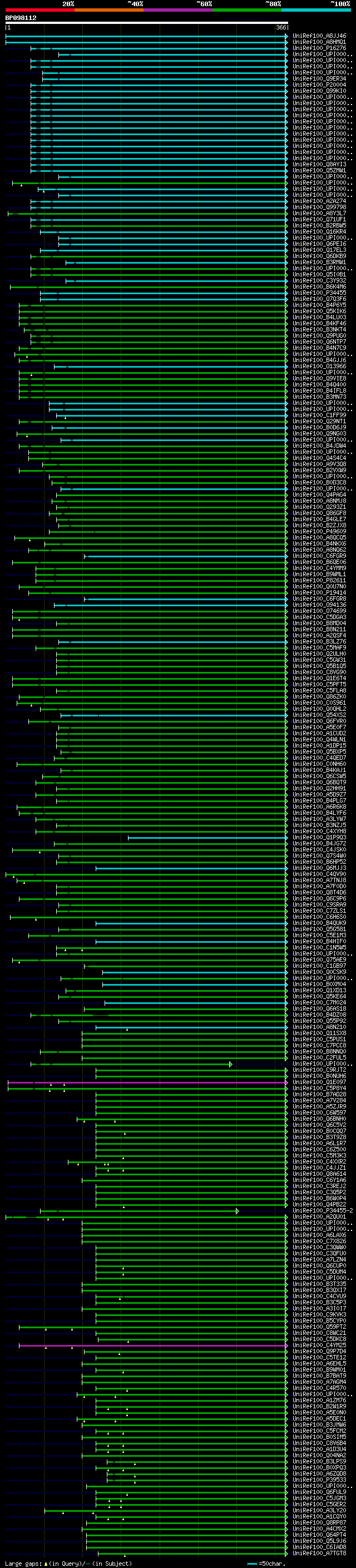
Task: Click the UniRef100_Q2HH91 label
Action: click(x=319, y=788)
